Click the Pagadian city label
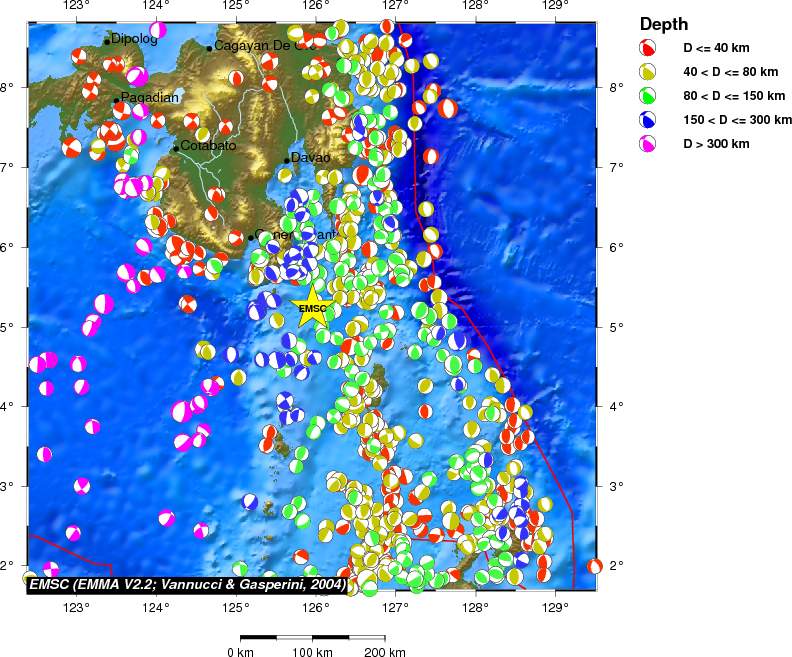This screenshot has width=792, height=657. (x=150, y=97)
